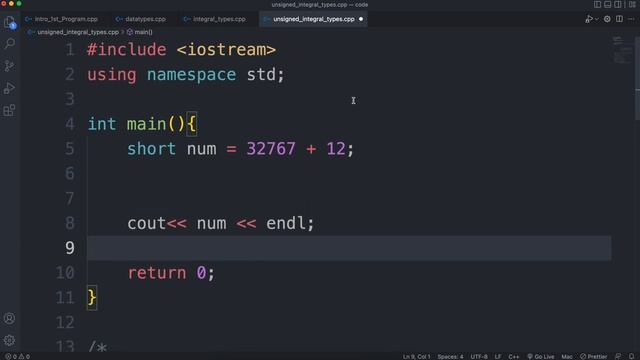Toggle the primary side bar layout icon

(x=597, y=4)
